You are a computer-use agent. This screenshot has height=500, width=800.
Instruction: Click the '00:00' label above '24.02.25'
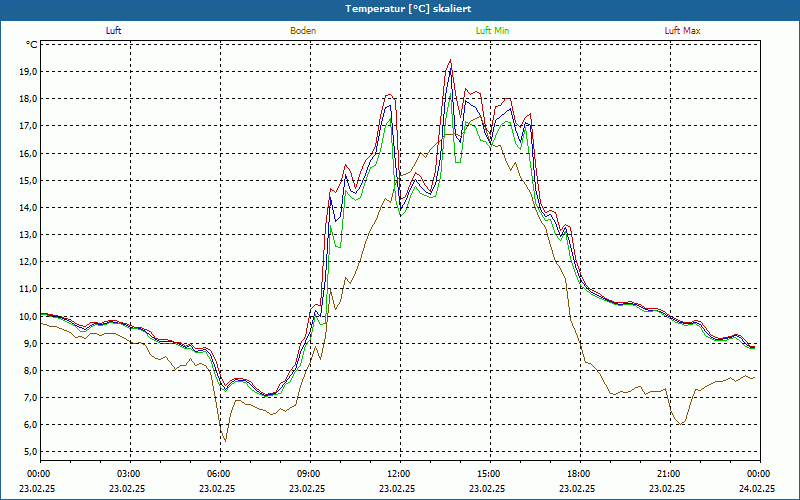[x=760, y=474]
